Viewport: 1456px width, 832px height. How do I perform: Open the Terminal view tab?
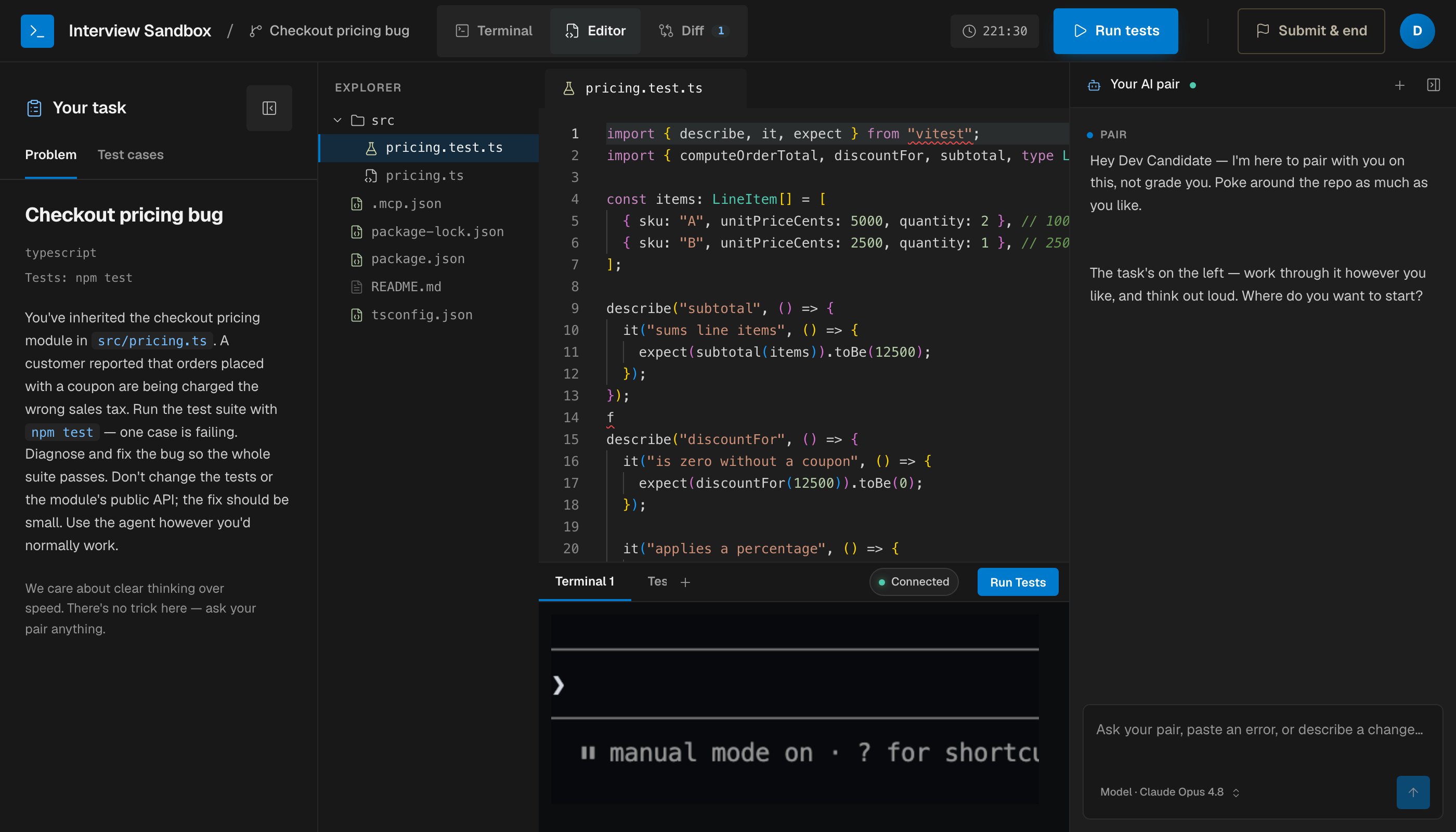click(493, 31)
